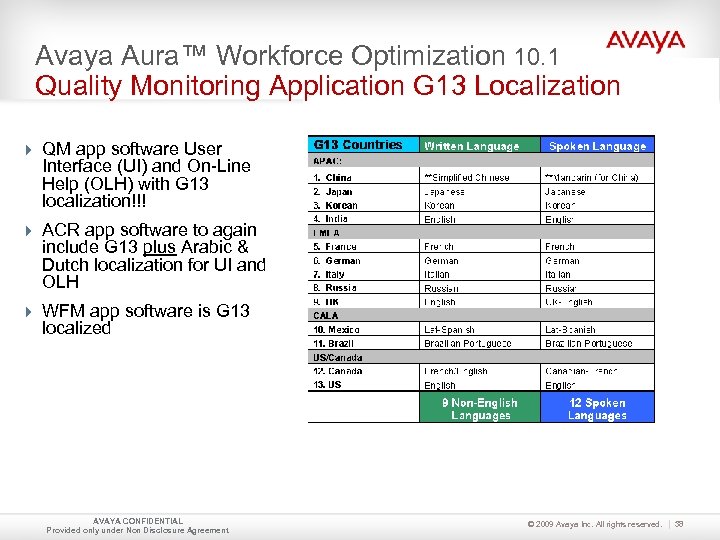The width and height of the screenshot is (720, 540).
Task: Click the '10. Mexico' country cell
Action: click(363, 329)
